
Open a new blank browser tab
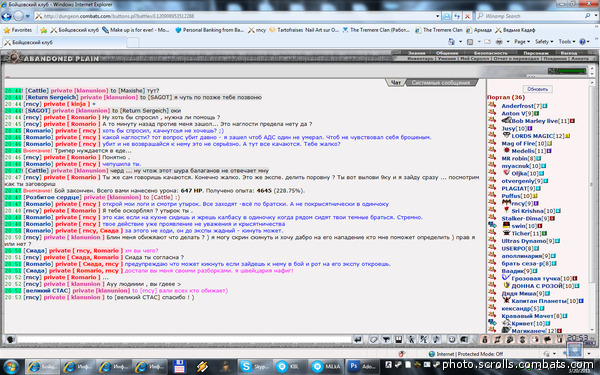(x=133, y=42)
